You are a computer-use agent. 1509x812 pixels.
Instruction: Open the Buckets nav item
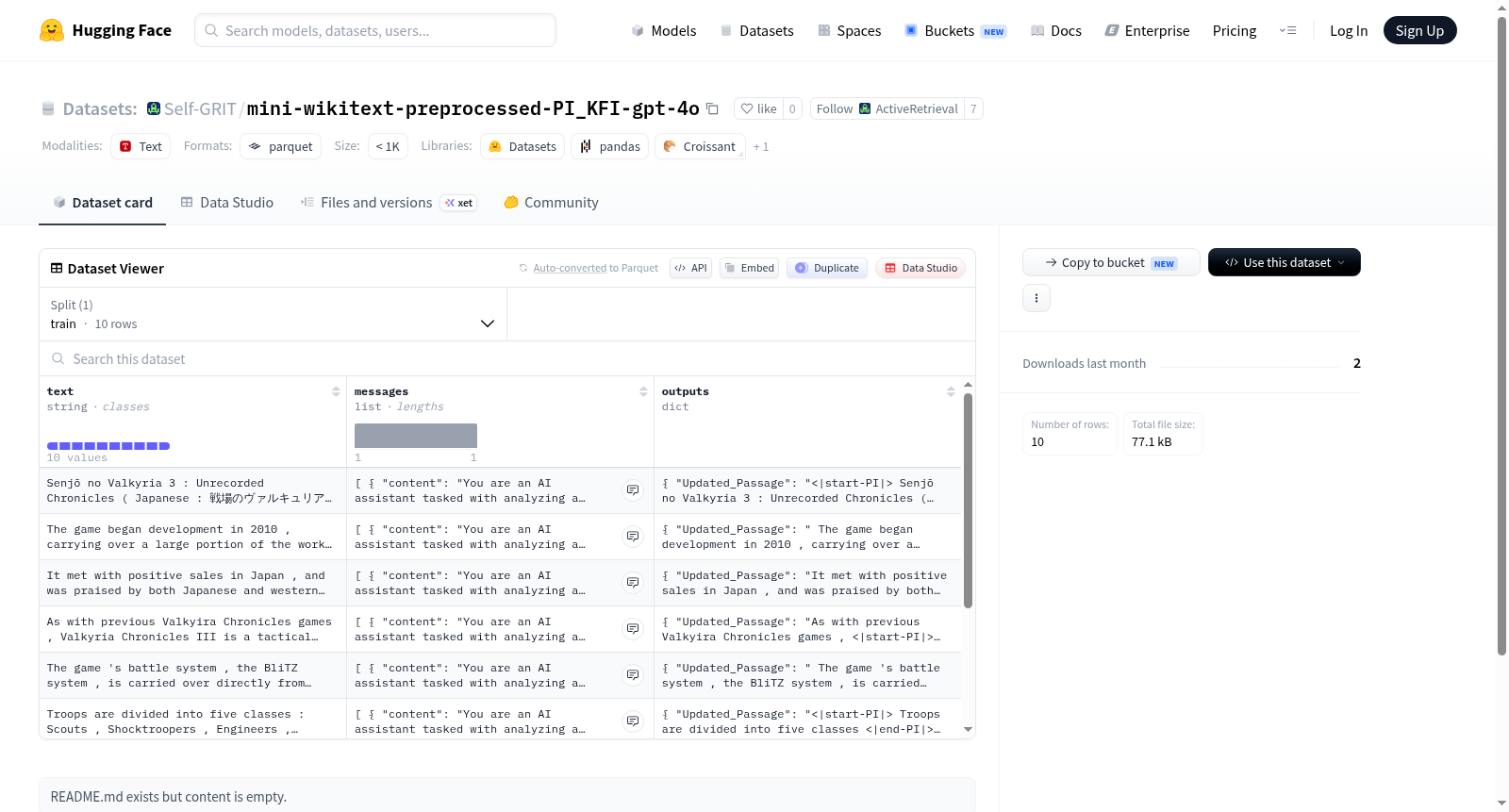(955, 30)
